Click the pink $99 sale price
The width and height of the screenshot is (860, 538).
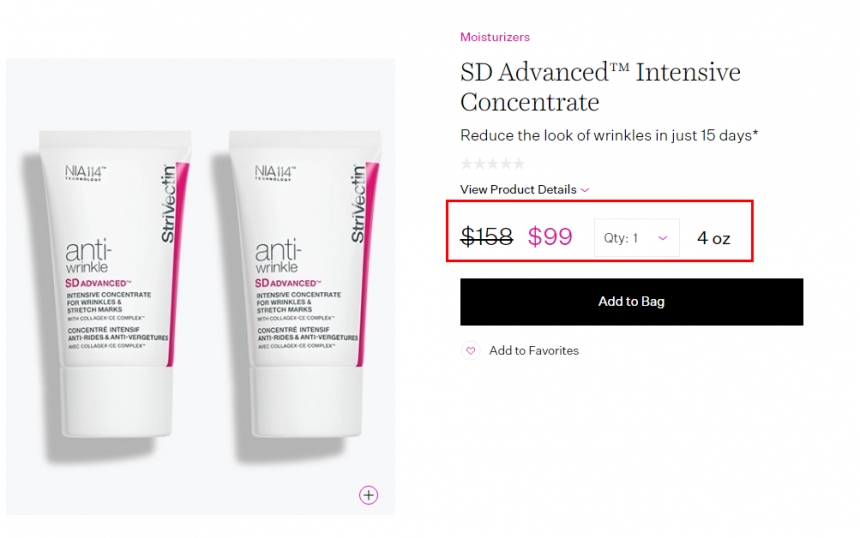click(x=550, y=236)
